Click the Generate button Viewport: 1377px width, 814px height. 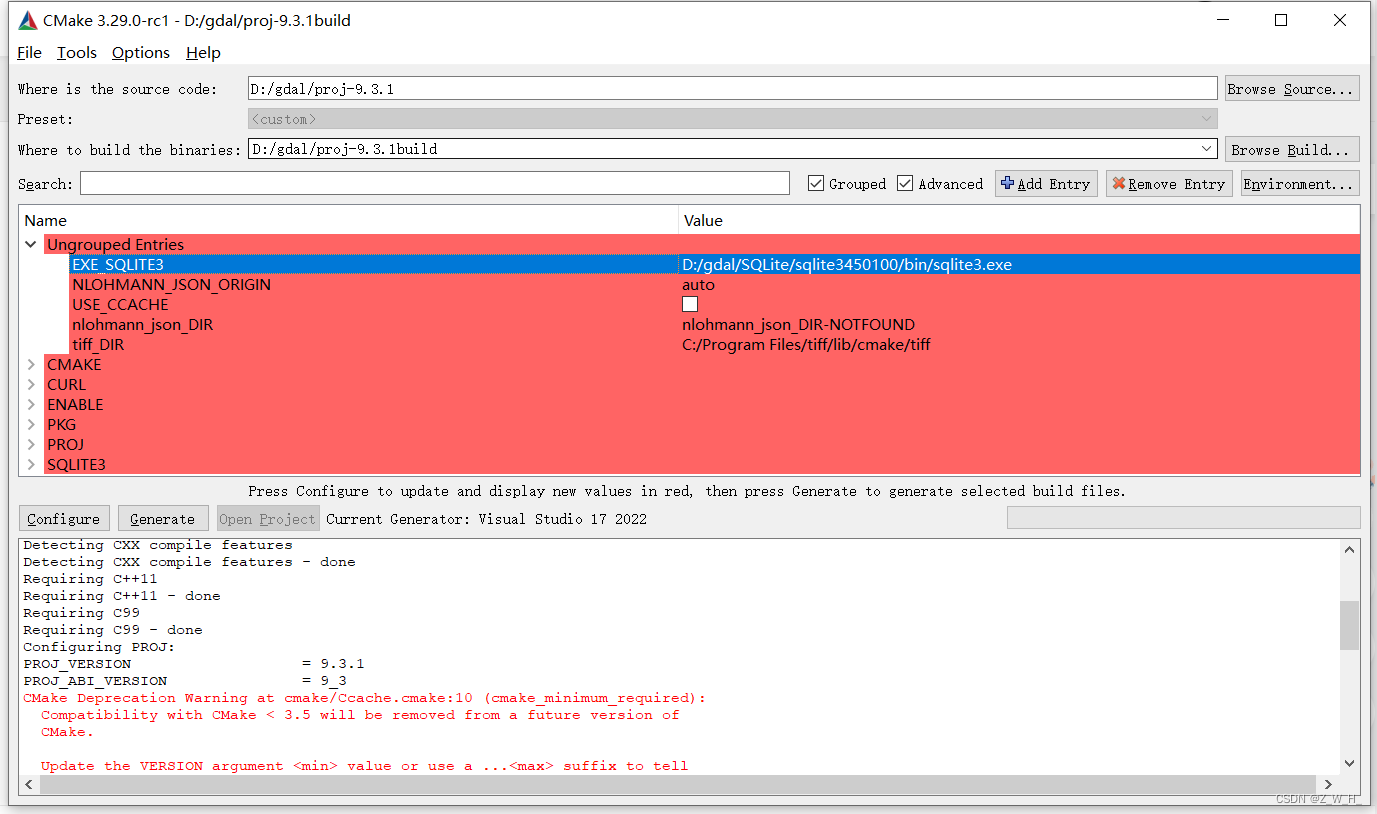(163, 518)
